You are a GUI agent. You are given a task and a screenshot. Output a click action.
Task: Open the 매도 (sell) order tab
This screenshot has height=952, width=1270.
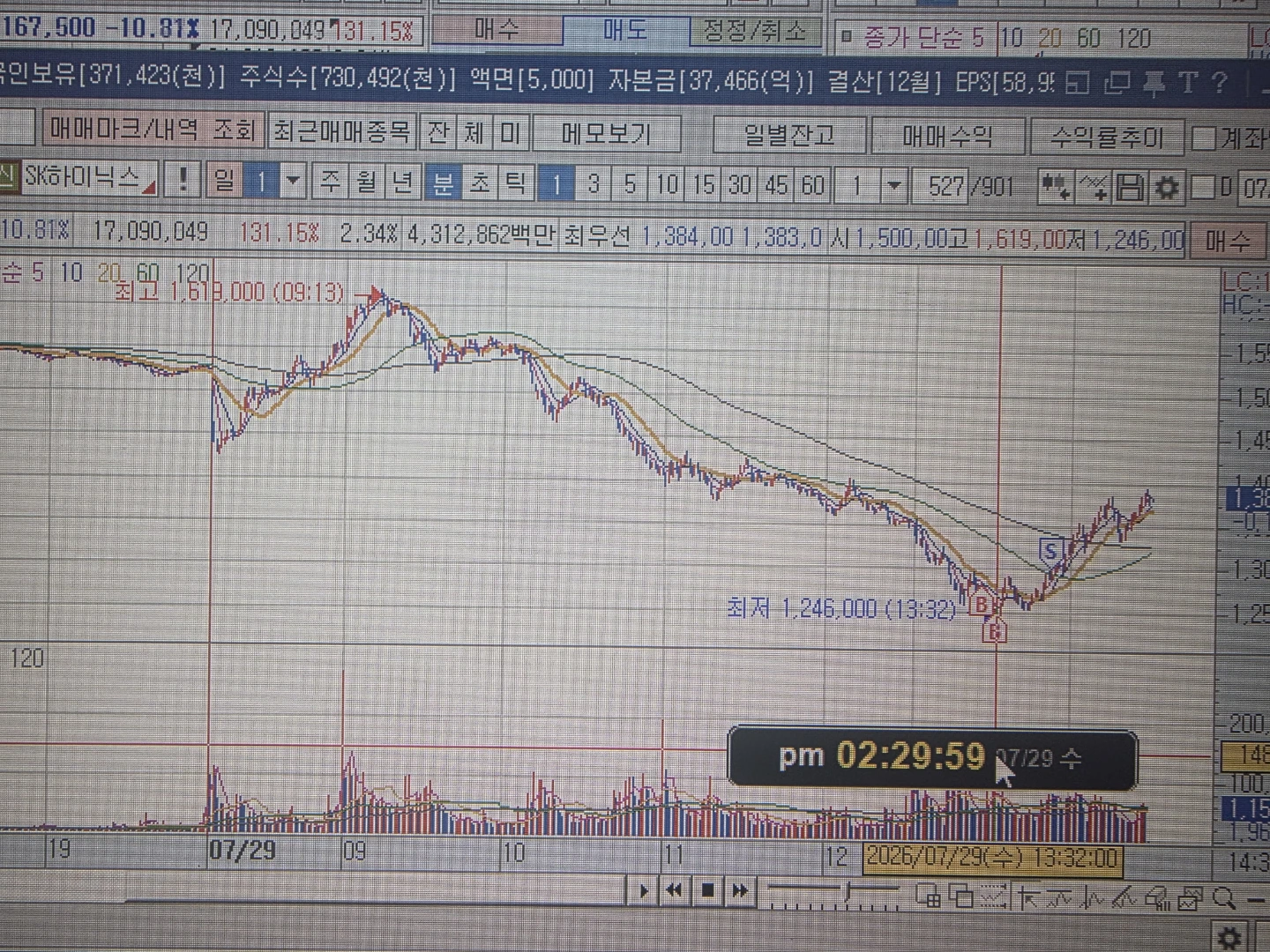click(625, 32)
